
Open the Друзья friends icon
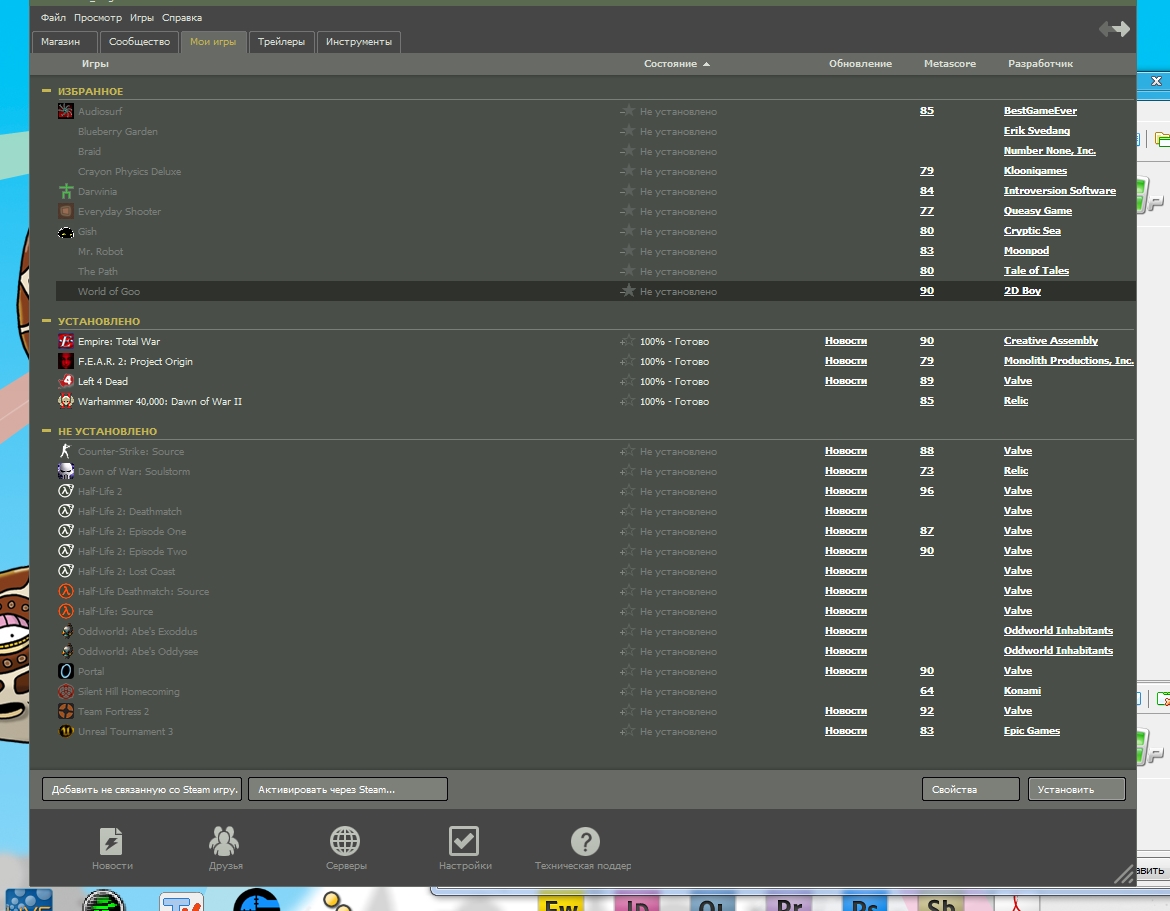coord(224,842)
